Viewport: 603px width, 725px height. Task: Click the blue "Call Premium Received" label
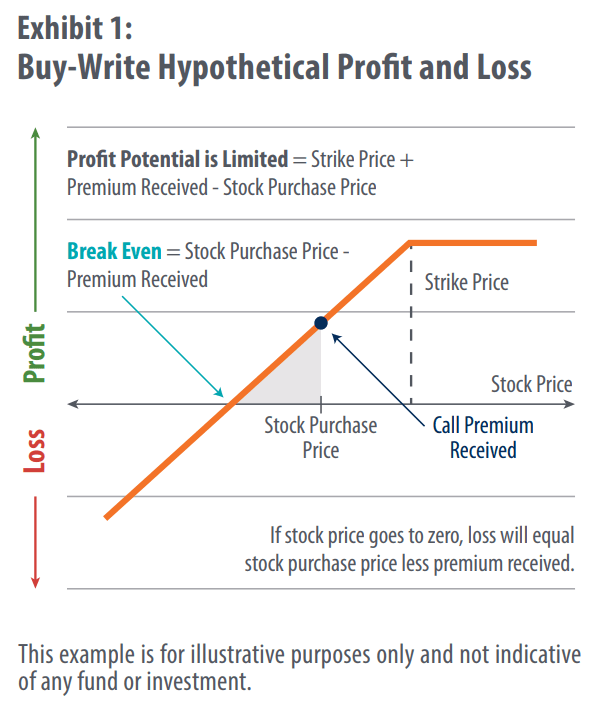coord(483,437)
